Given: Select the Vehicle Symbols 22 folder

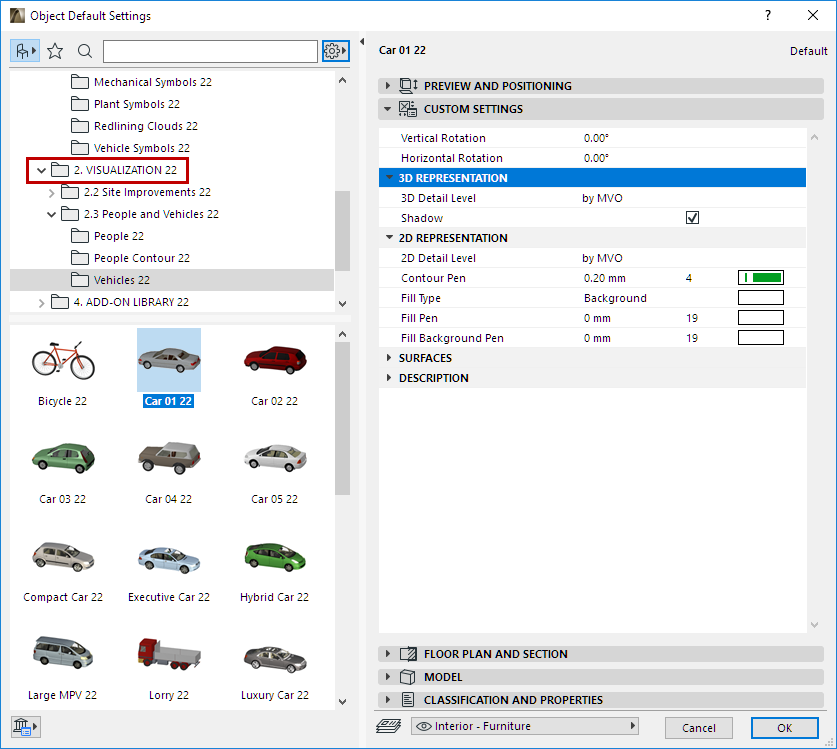Looking at the screenshot, I should pos(141,148).
